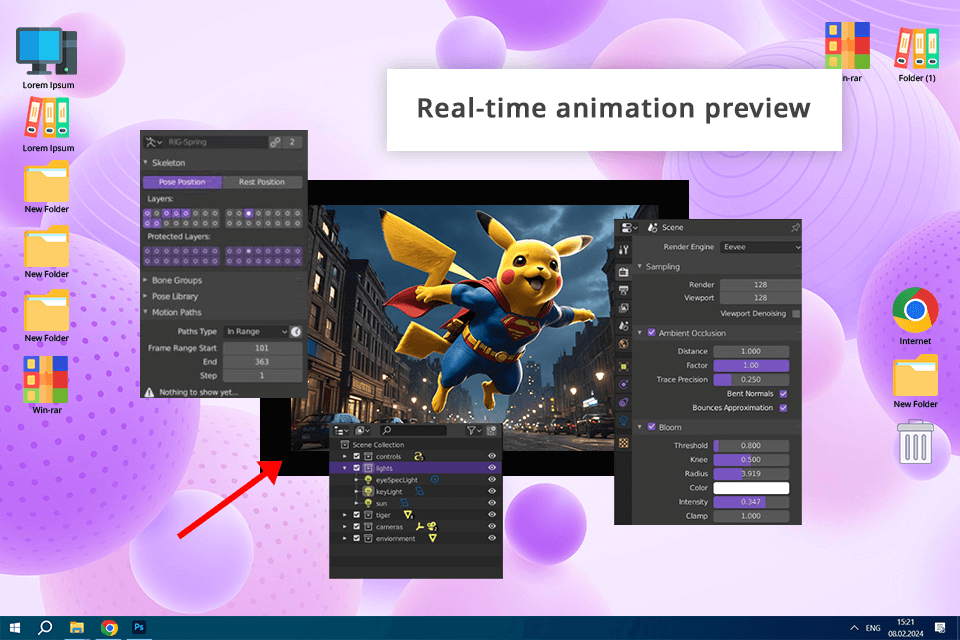960x640 pixels.
Task: Click the Trace Precision slider
Action: (751, 380)
